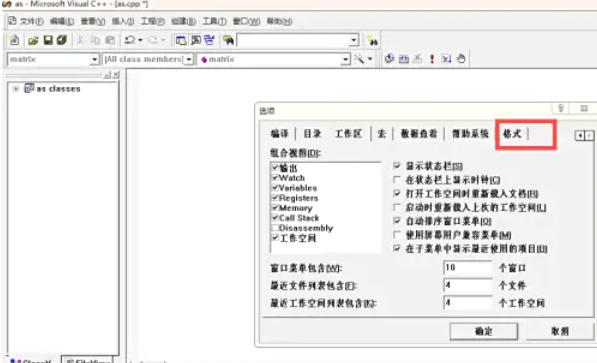
Task: Click the Stop Build icon
Action: point(418,59)
